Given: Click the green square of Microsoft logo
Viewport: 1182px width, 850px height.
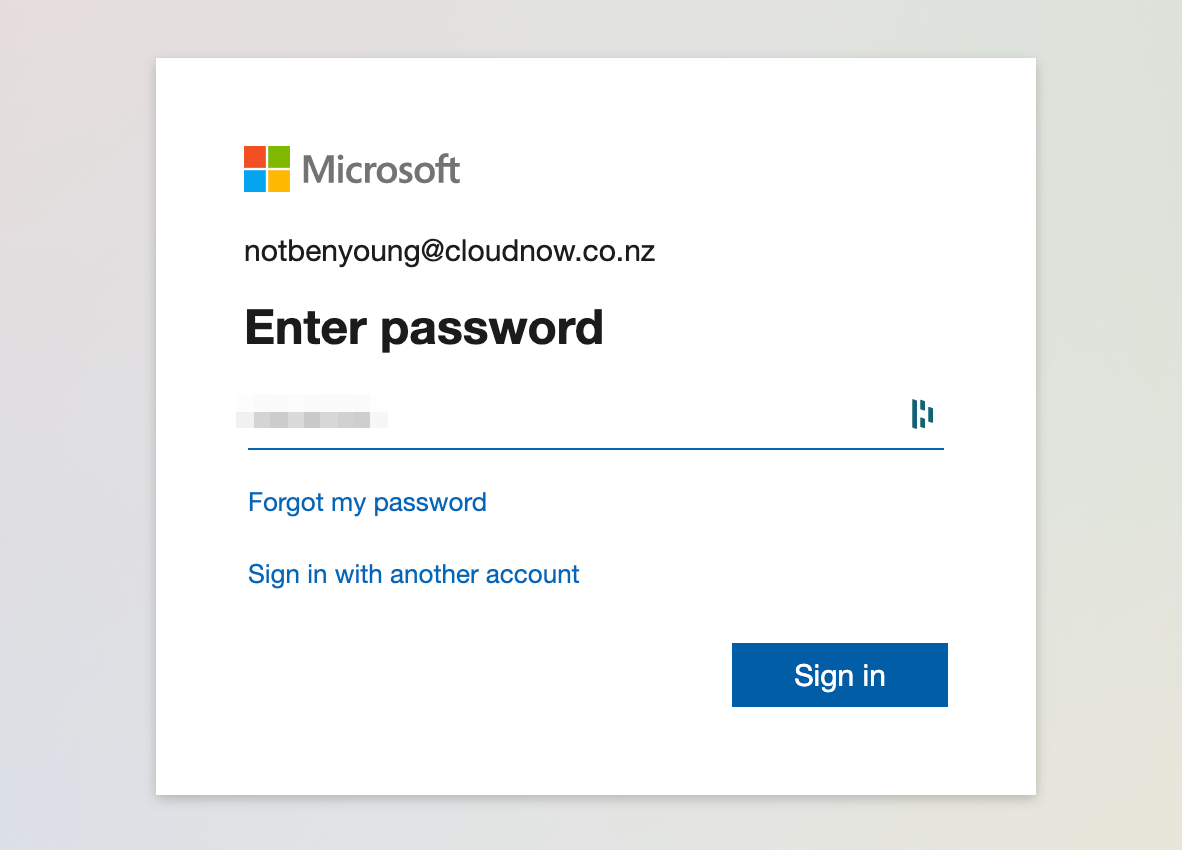Looking at the screenshot, I should tap(279, 157).
